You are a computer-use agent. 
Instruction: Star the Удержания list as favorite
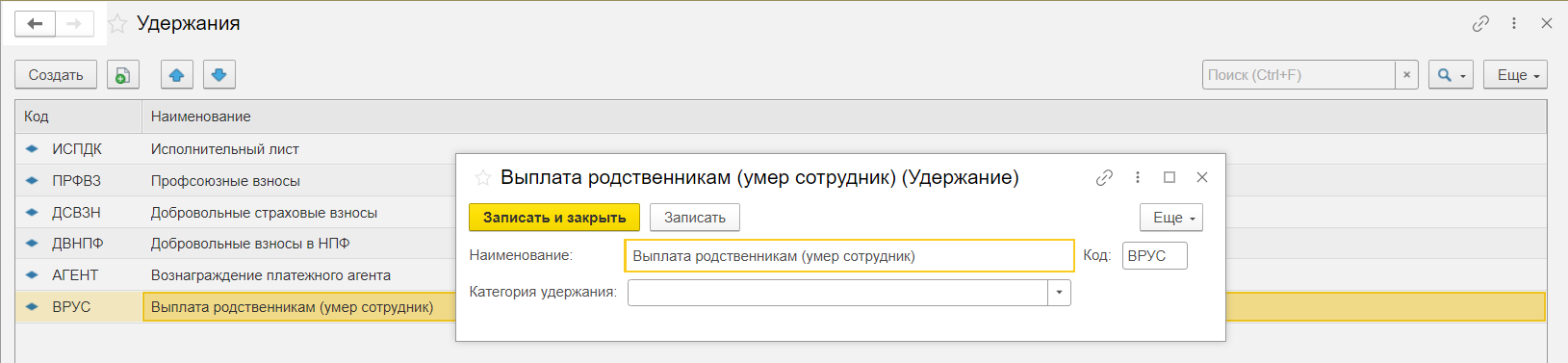click(117, 24)
